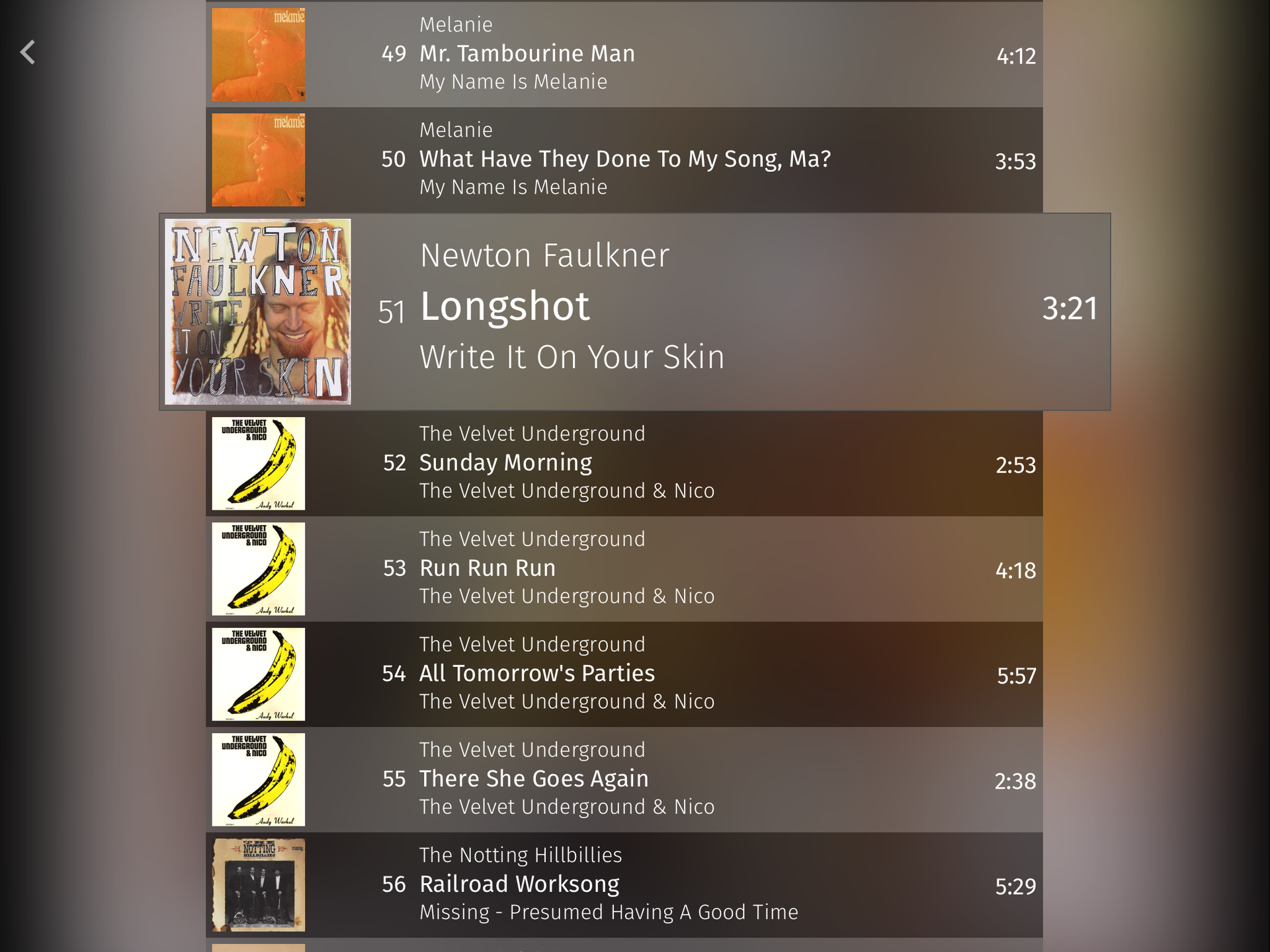
Task: Go back using the left chevron arrow
Action: point(28,52)
